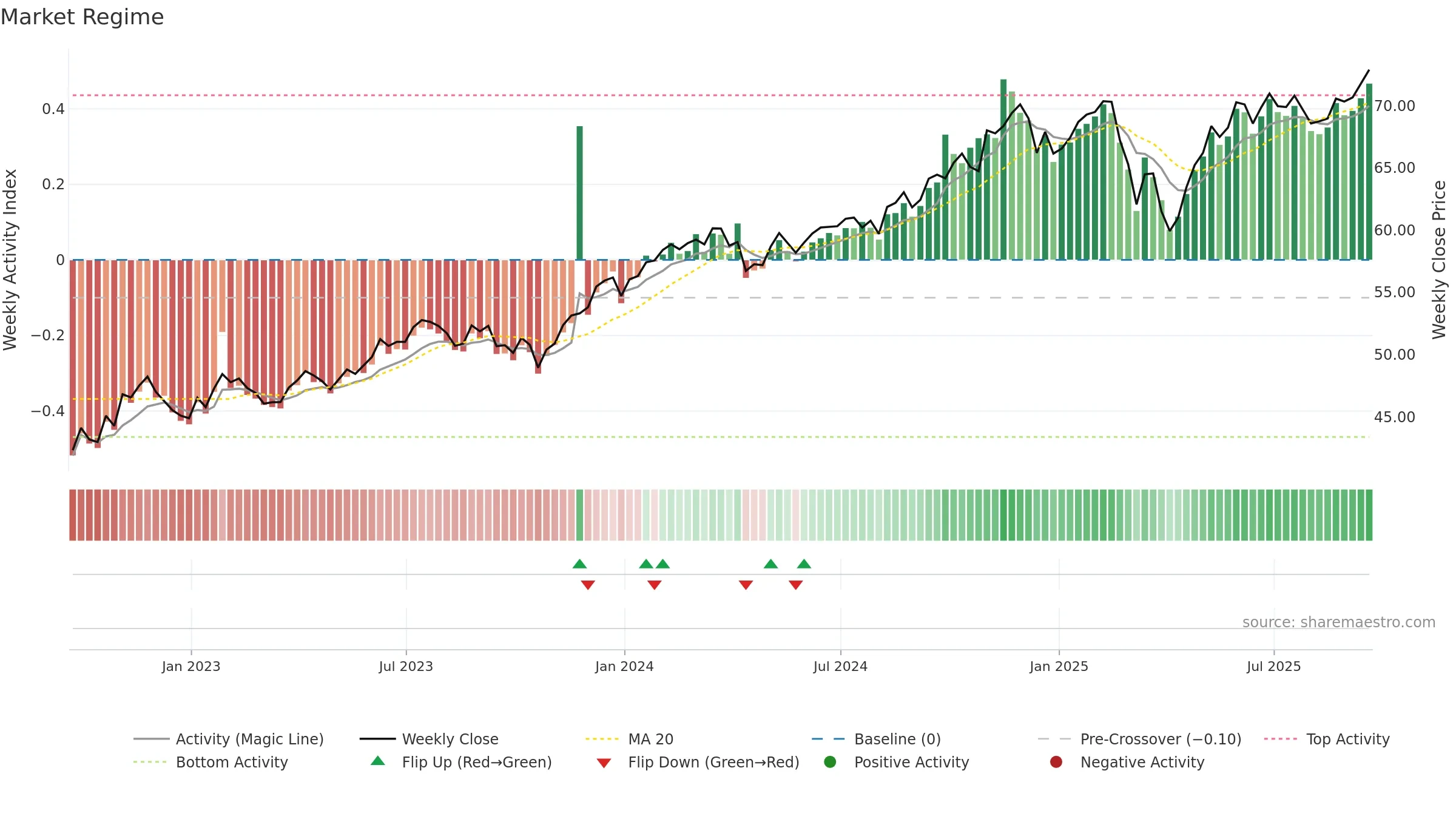Click the −0.2 activity axis tick
Image resolution: width=1456 pixels, height=819 pixels.
coord(47,335)
